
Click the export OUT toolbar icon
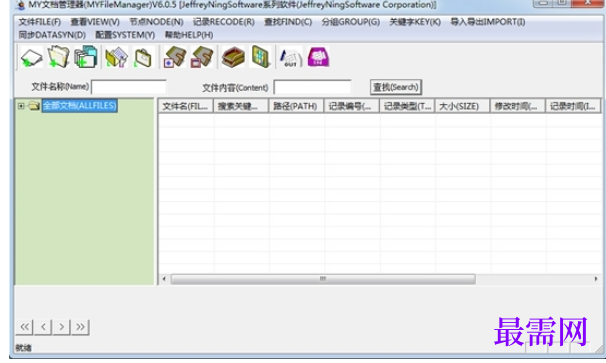[x=291, y=57]
